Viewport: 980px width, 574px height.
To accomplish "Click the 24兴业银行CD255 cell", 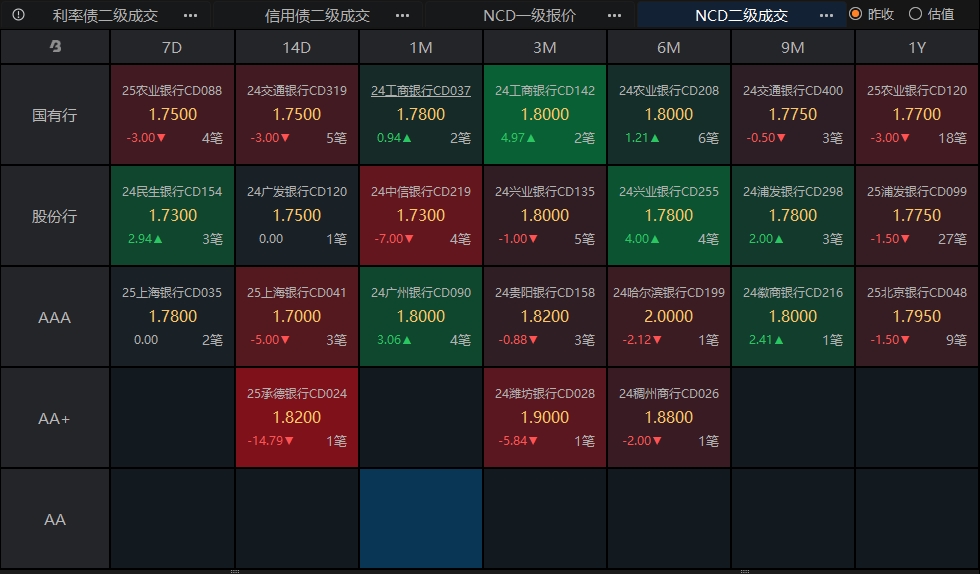I will pyautogui.click(x=669, y=216).
